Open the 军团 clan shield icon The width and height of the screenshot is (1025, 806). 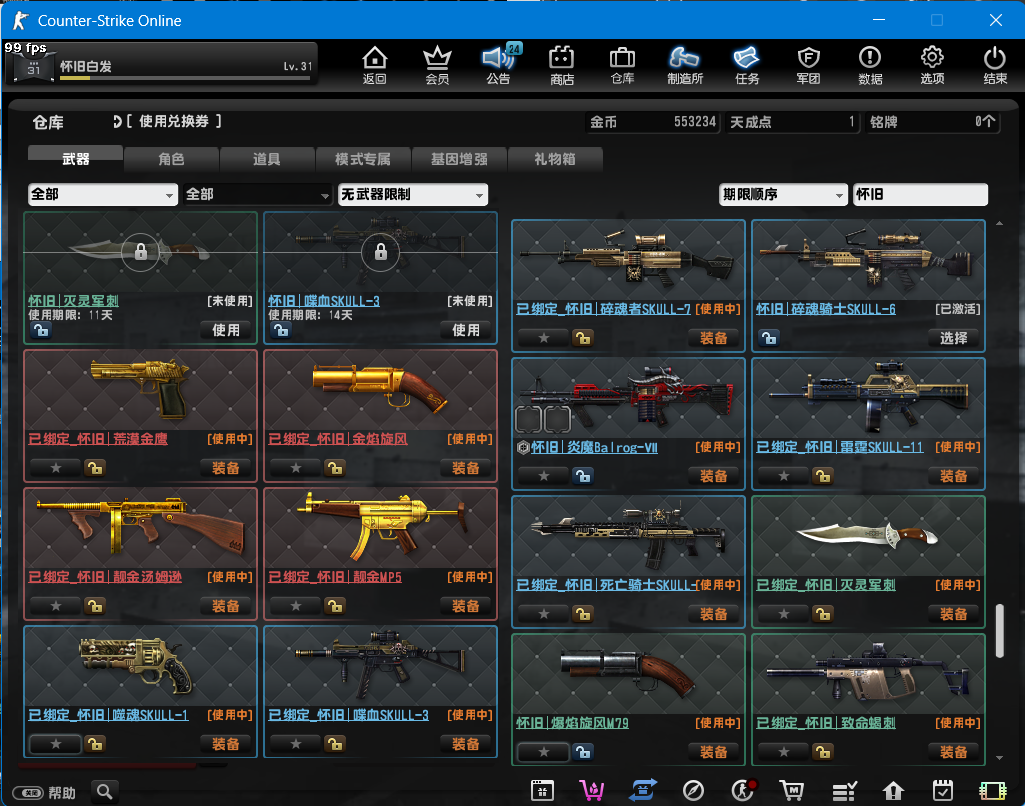(809, 65)
